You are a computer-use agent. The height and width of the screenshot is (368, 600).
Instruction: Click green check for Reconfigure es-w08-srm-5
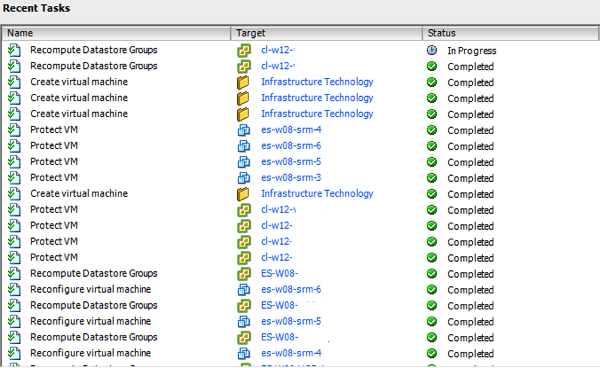pyautogui.click(x=432, y=321)
